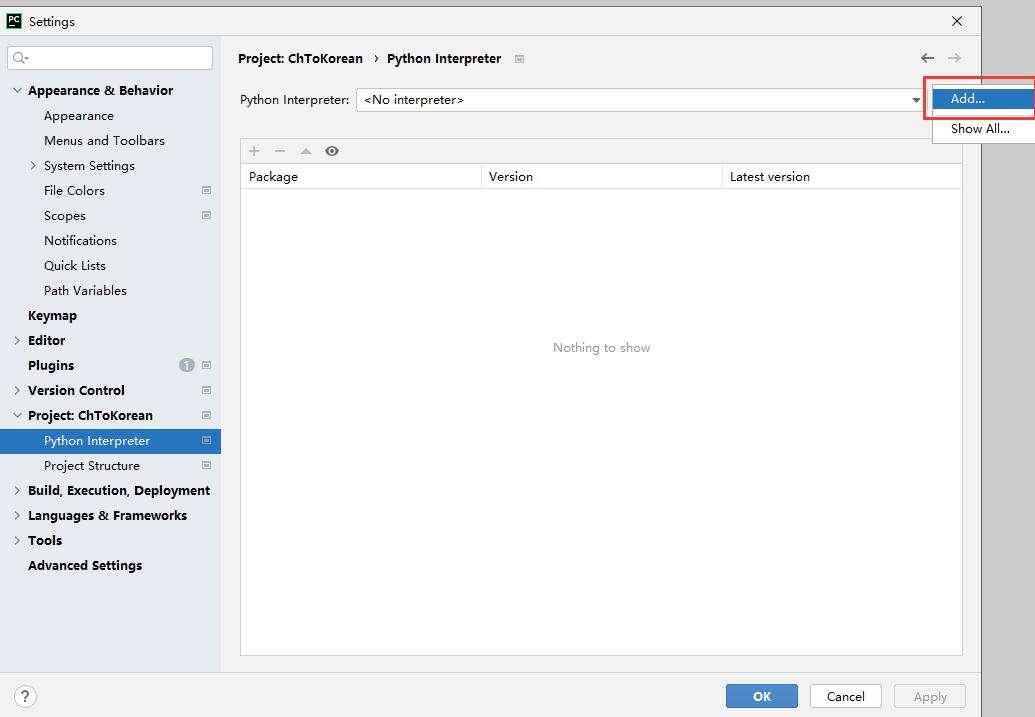
Task: Expand Build, Execution, Deployment section
Action: [x=17, y=491]
